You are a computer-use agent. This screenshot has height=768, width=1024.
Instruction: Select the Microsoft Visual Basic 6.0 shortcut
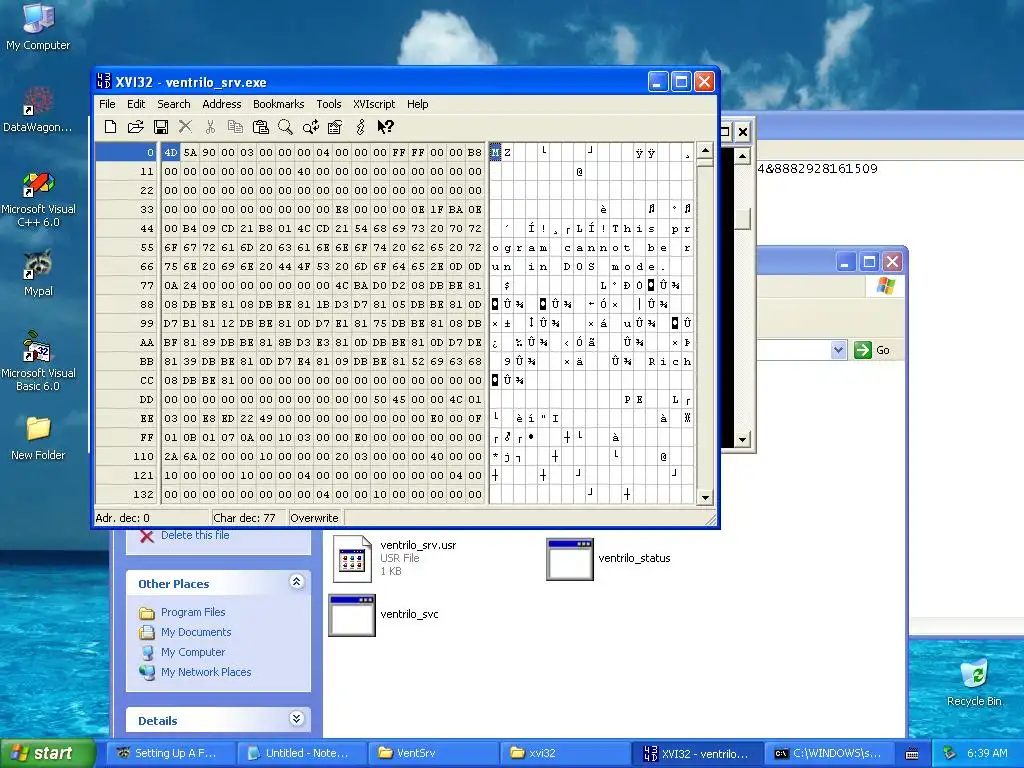pos(38,362)
